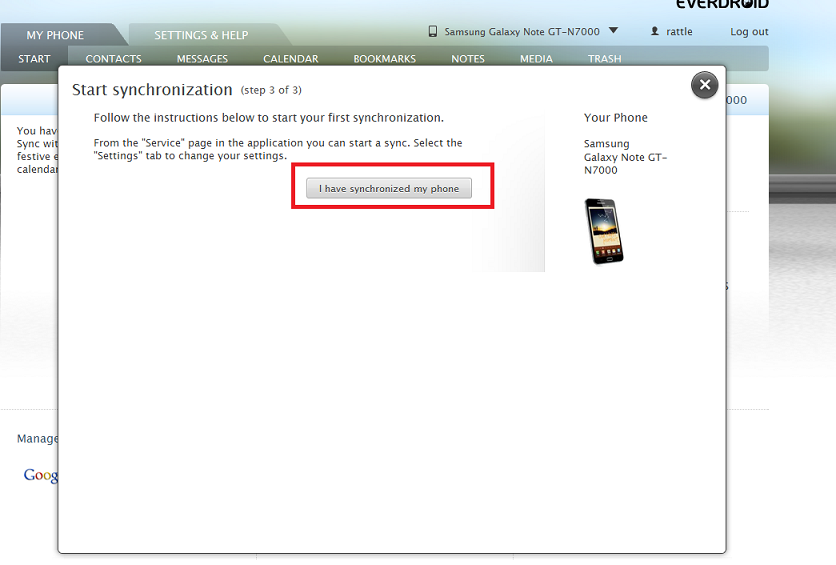This screenshot has height=565, width=836.
Task: Click the 'Follow the instructions below' text line
Action: (x=268, y=118)
